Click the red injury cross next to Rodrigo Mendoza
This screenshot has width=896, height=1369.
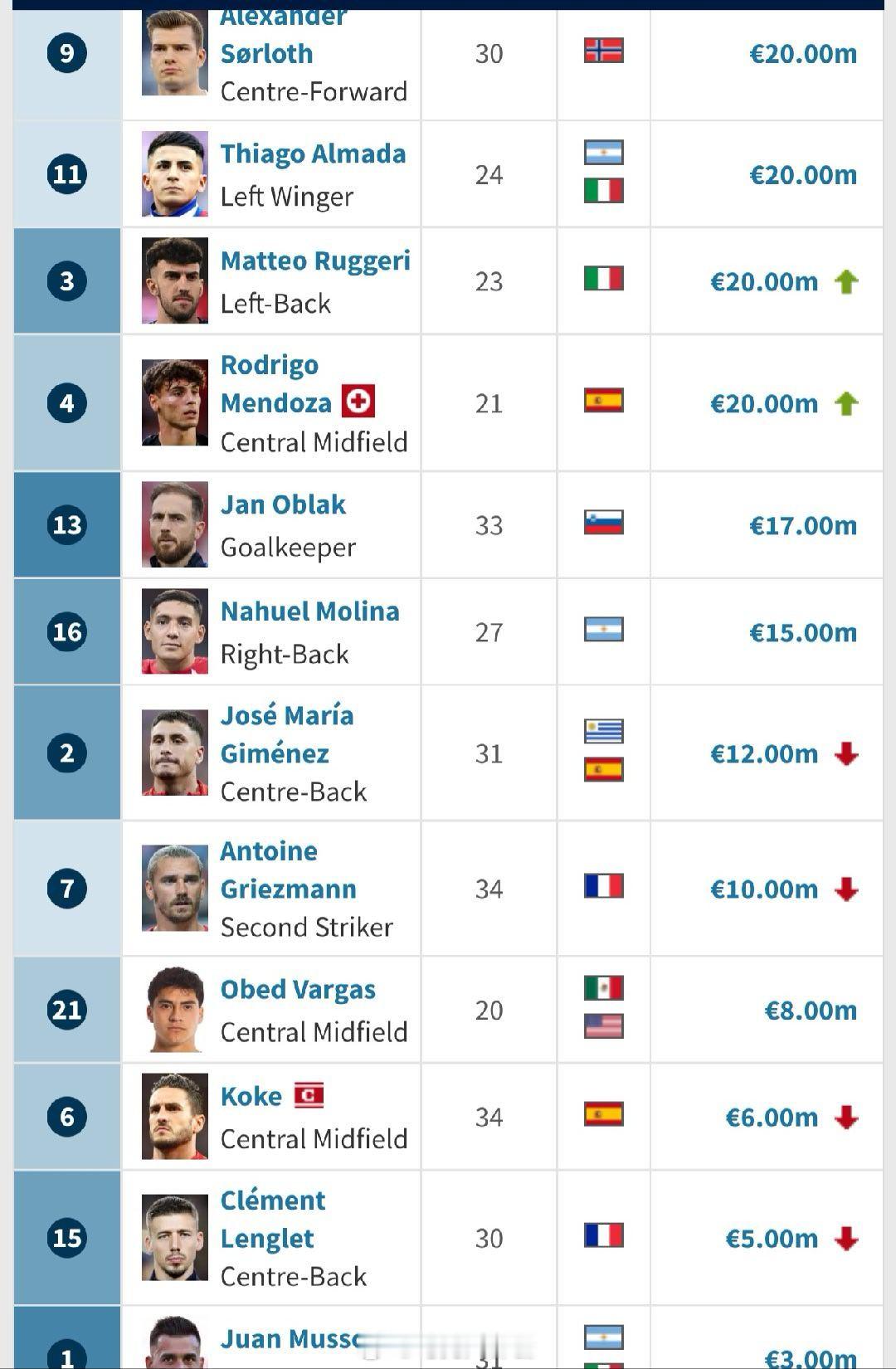[358, 402]
